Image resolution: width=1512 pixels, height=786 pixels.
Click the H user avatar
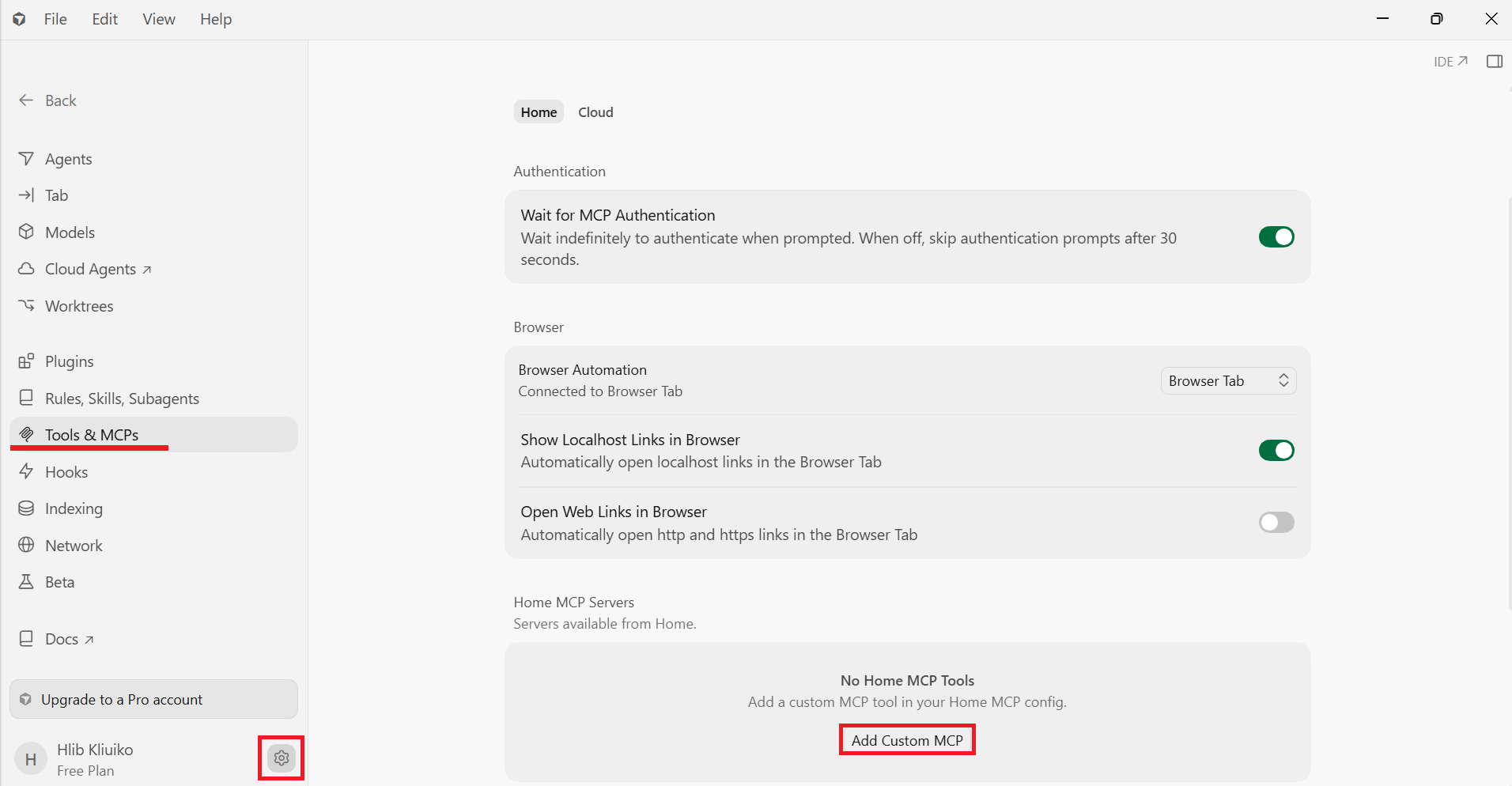point(31,760)
